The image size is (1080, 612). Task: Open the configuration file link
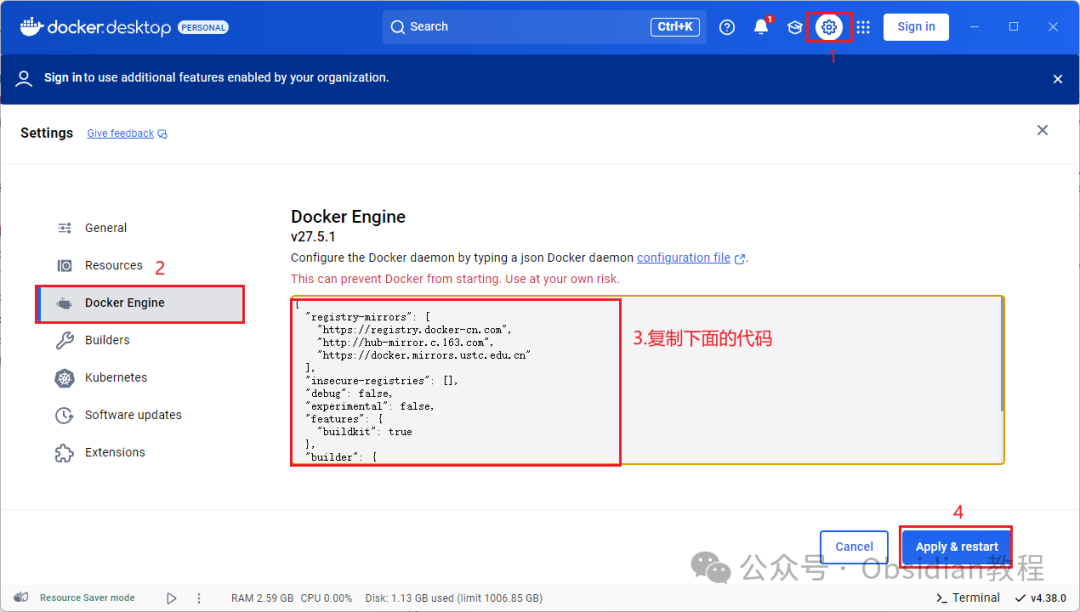pyautogui.click(x=683, y=258)
